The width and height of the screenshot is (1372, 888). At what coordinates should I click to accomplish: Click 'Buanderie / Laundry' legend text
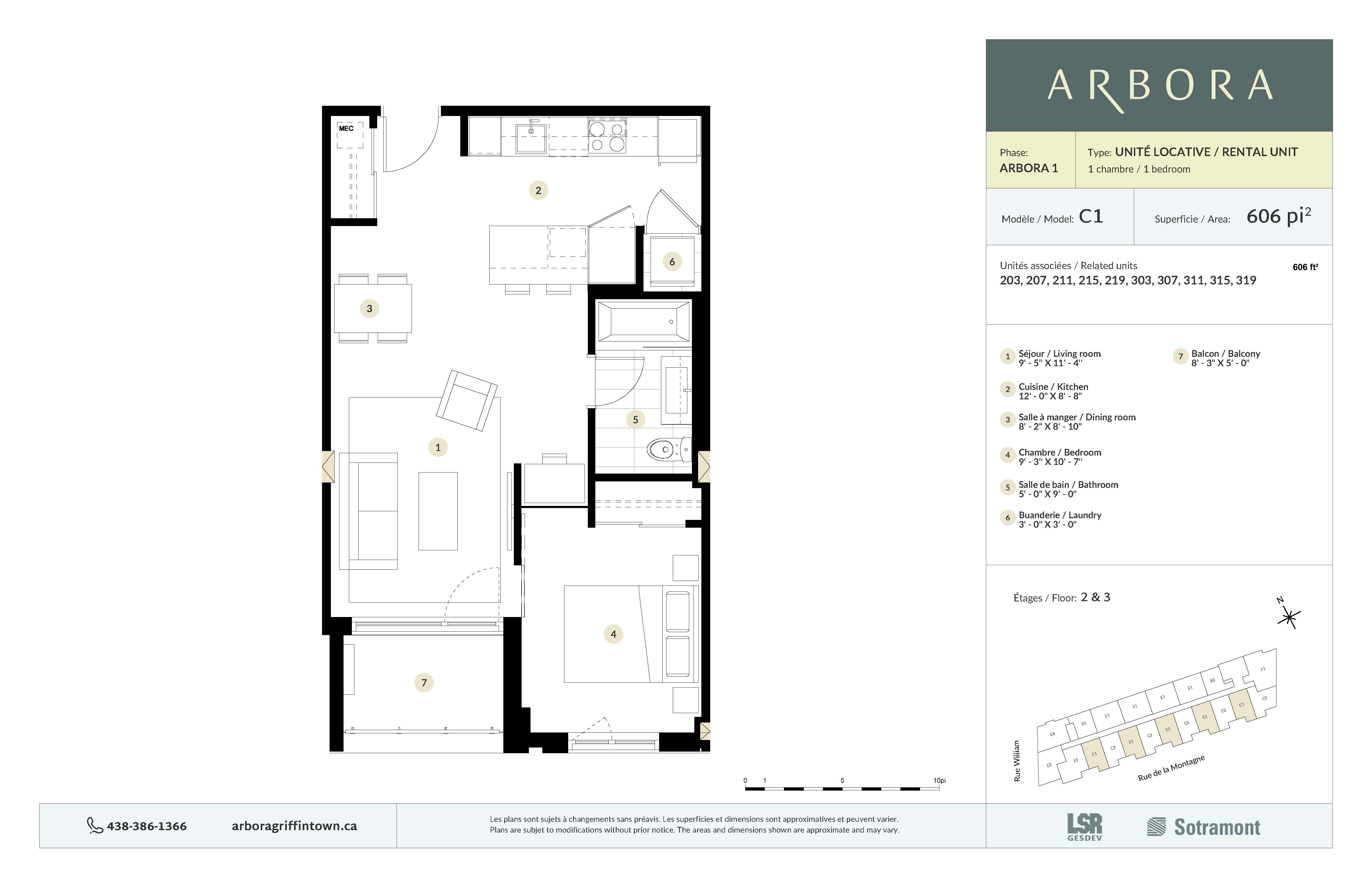click(1060, 515)
